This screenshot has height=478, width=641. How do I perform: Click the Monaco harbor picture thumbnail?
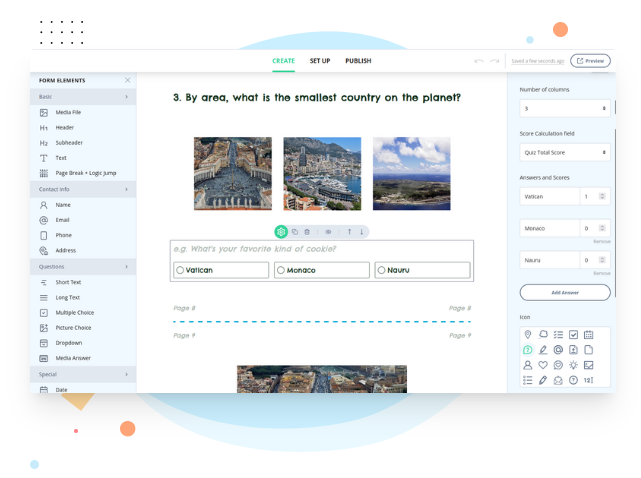pos(322,173)
